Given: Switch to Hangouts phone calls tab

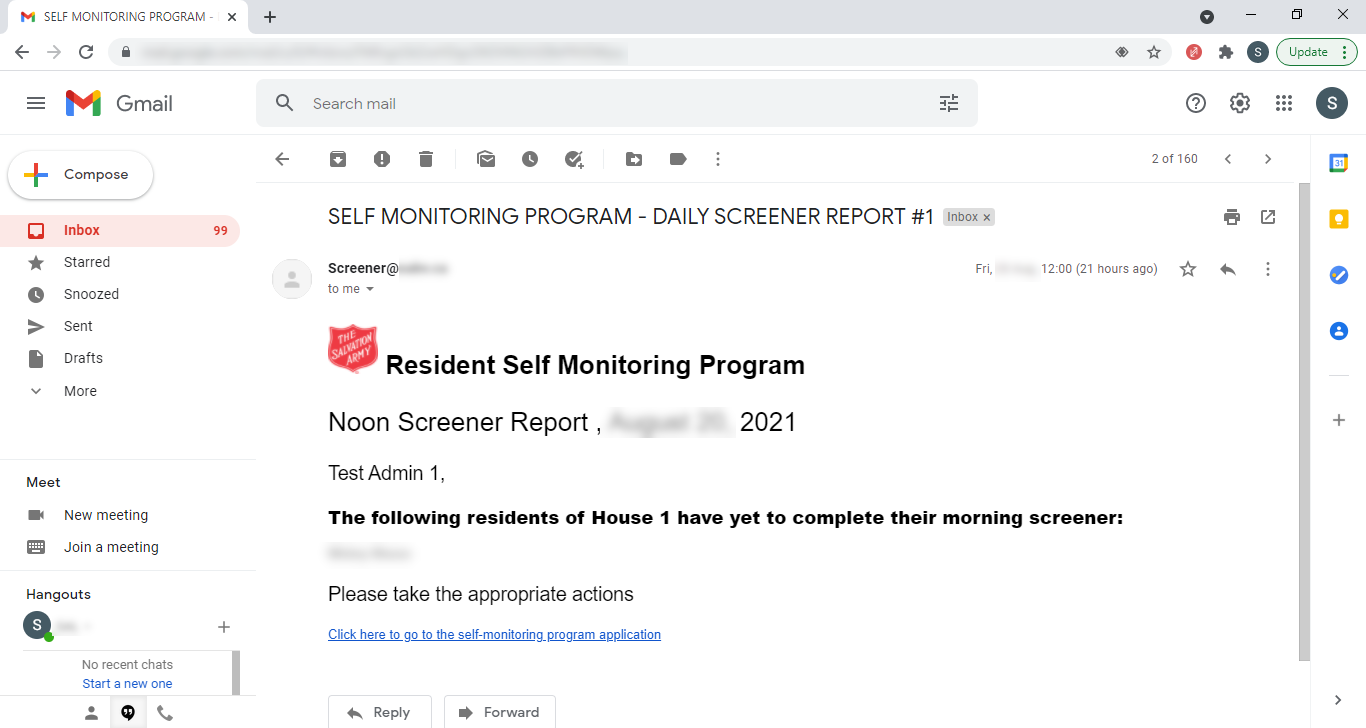Looking at the screenshot, I should 165,713.
